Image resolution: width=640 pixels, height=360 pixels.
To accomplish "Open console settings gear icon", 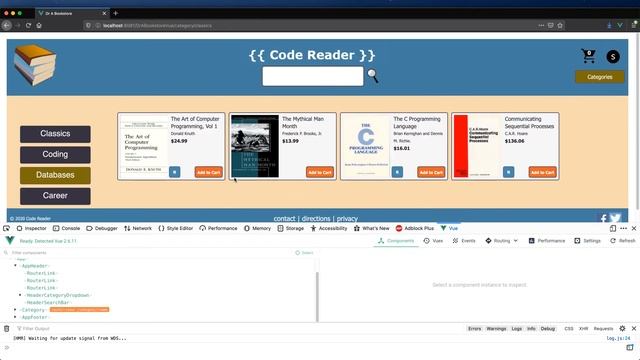I will (x=622, y=328).
